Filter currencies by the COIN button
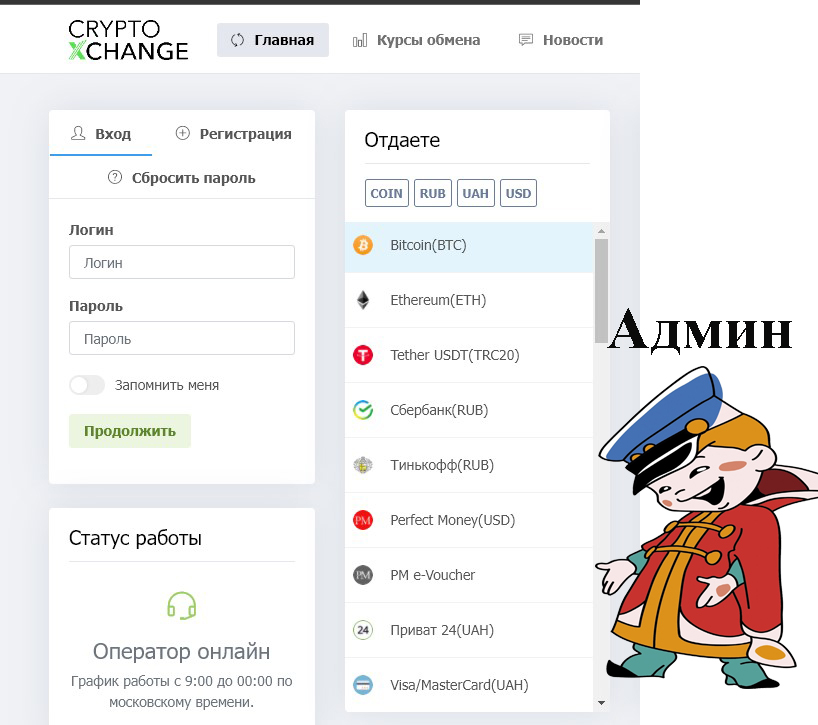 click(x=387, y=193)
